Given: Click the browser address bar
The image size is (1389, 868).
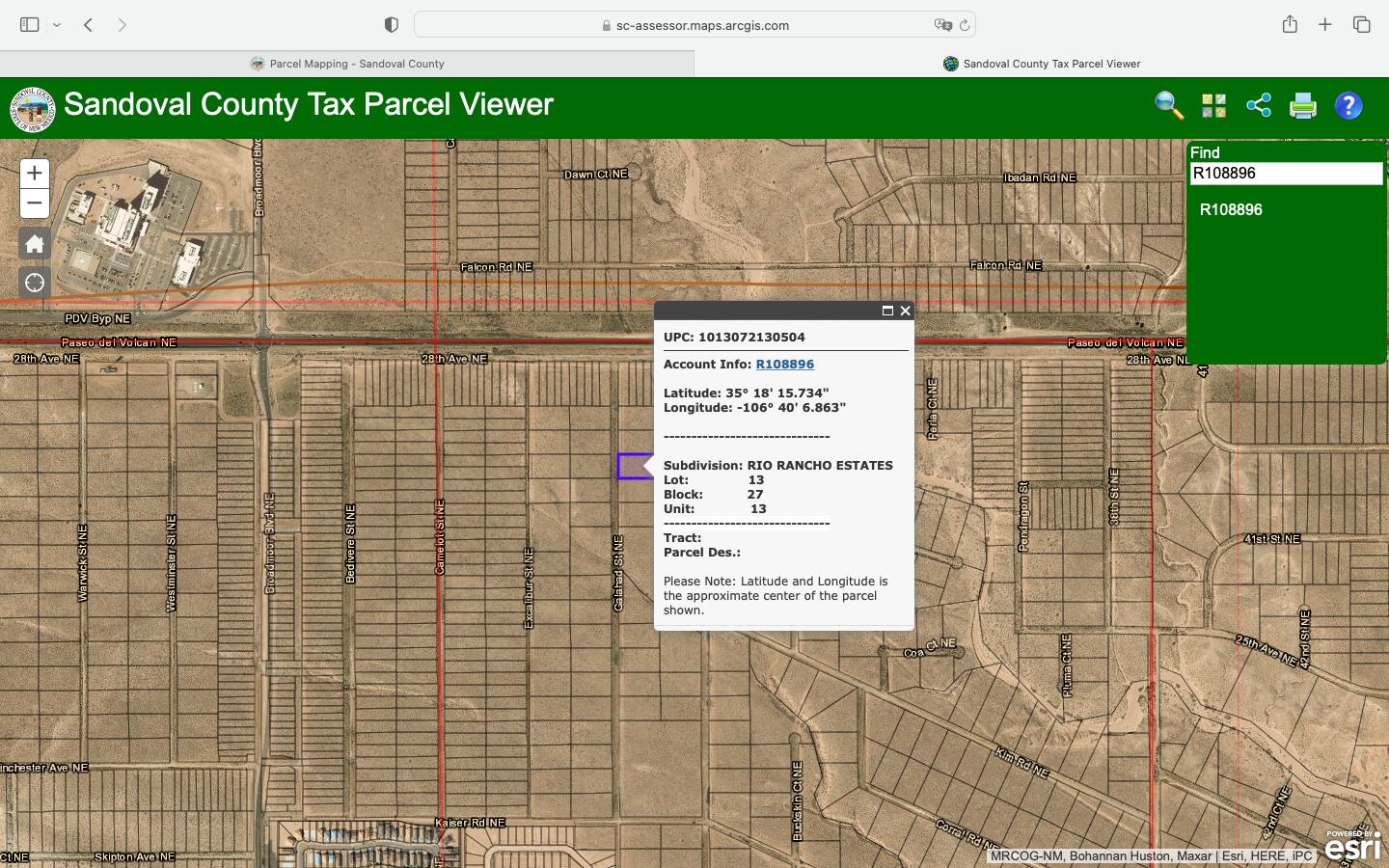Looking at the screenshot, I should (694, 25).
